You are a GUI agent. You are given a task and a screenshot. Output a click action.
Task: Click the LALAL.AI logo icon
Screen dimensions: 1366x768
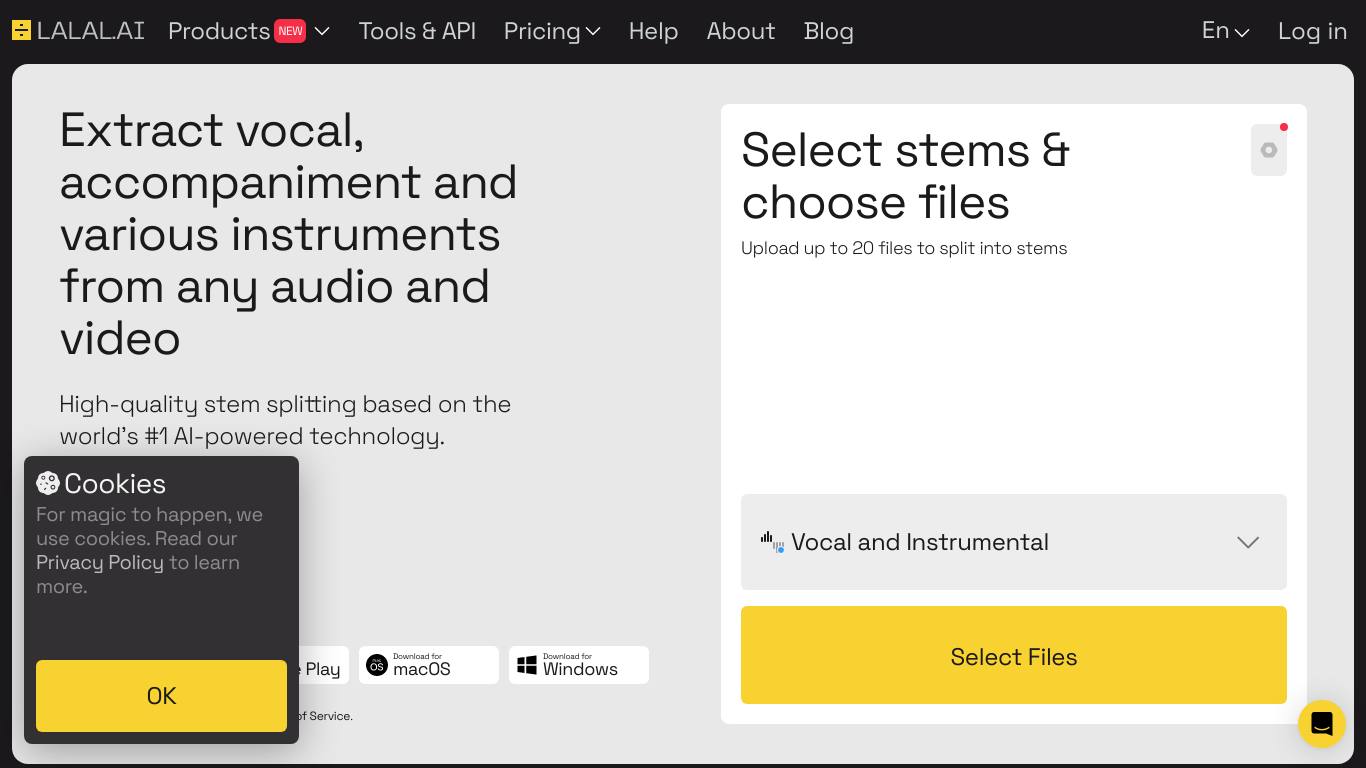[x=21, y=30]
